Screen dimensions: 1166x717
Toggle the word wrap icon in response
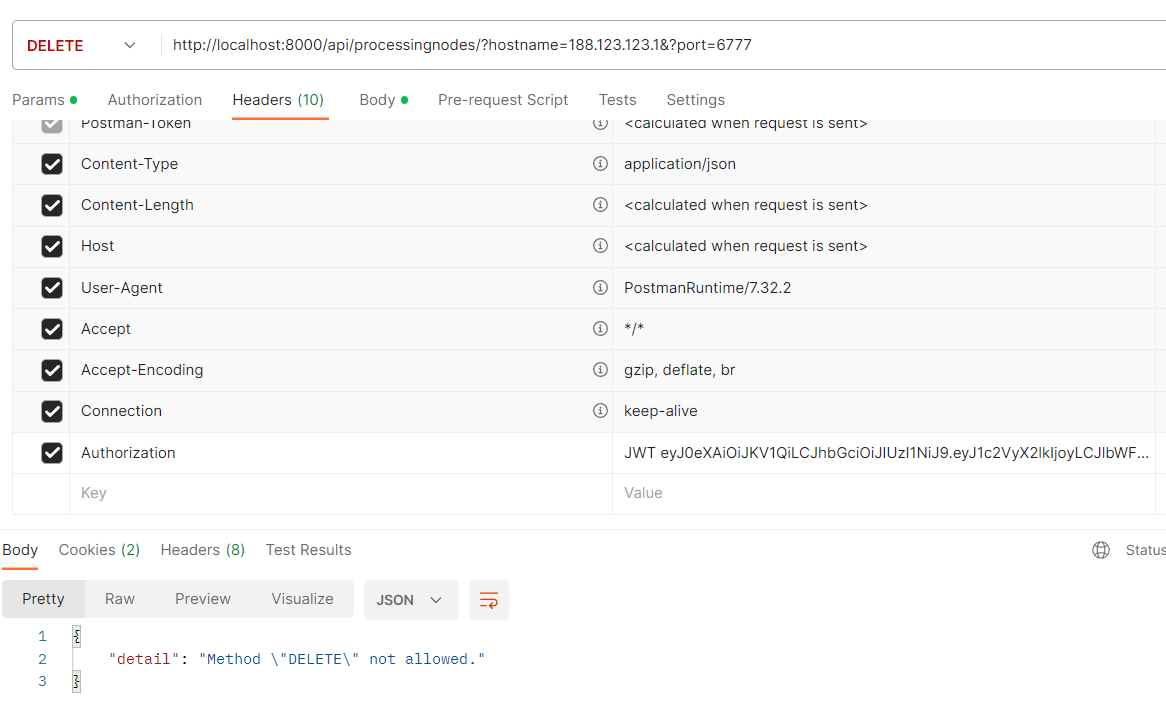tap(489, 600)
